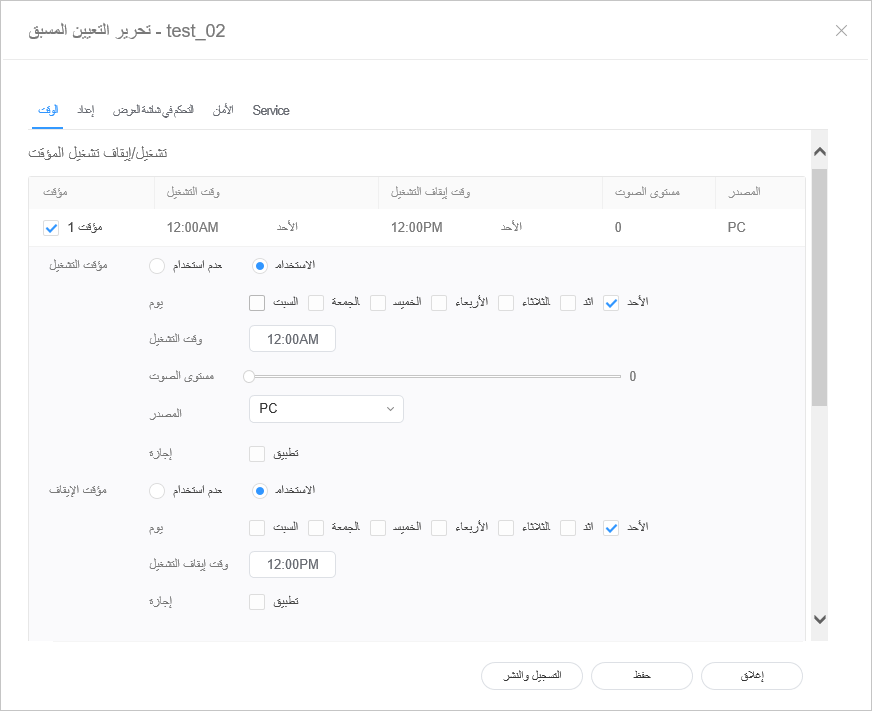Close the test_02 preset edit dialog

pos(841,30)
